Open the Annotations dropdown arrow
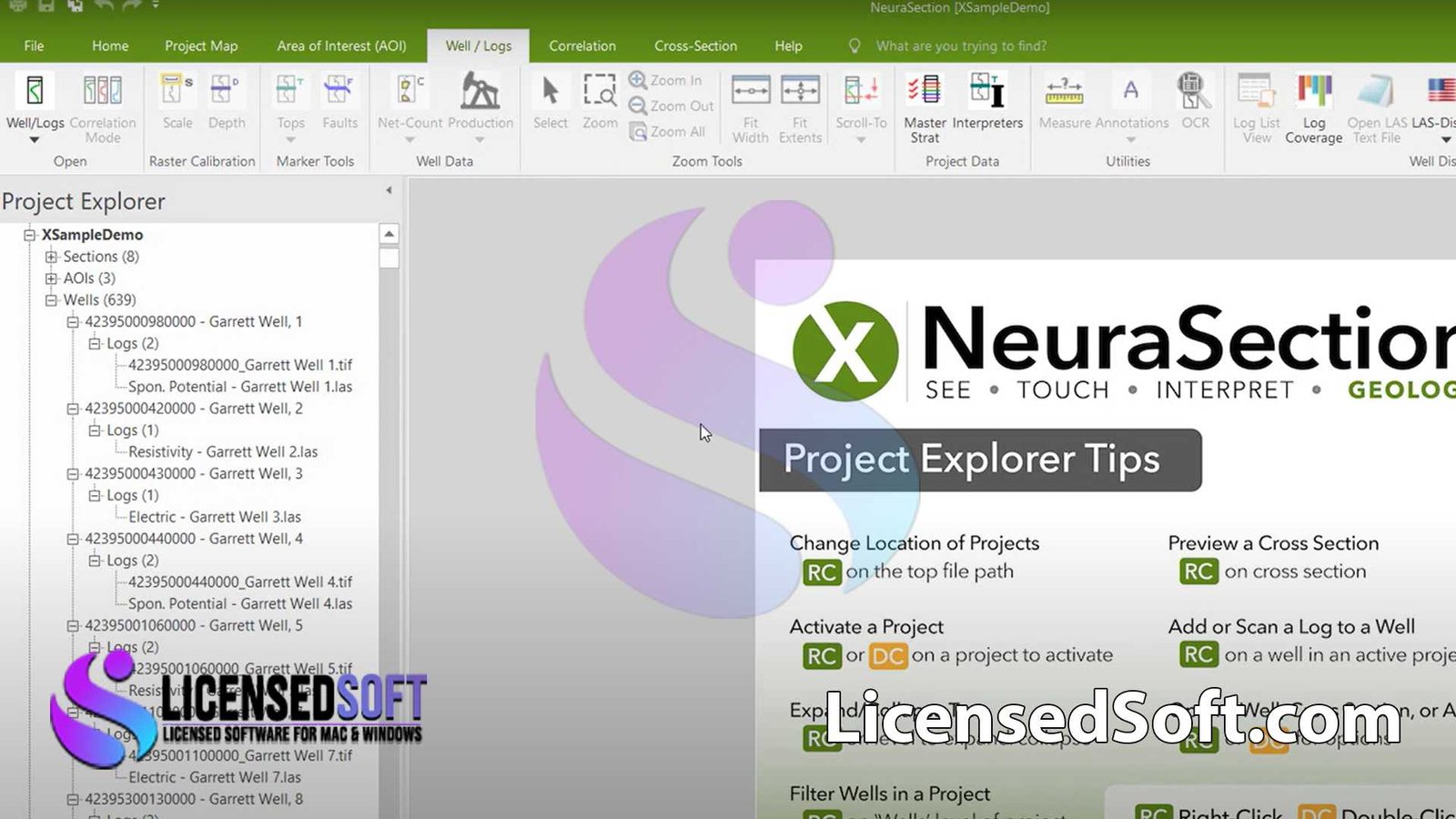 click(x=1131, y=140)
